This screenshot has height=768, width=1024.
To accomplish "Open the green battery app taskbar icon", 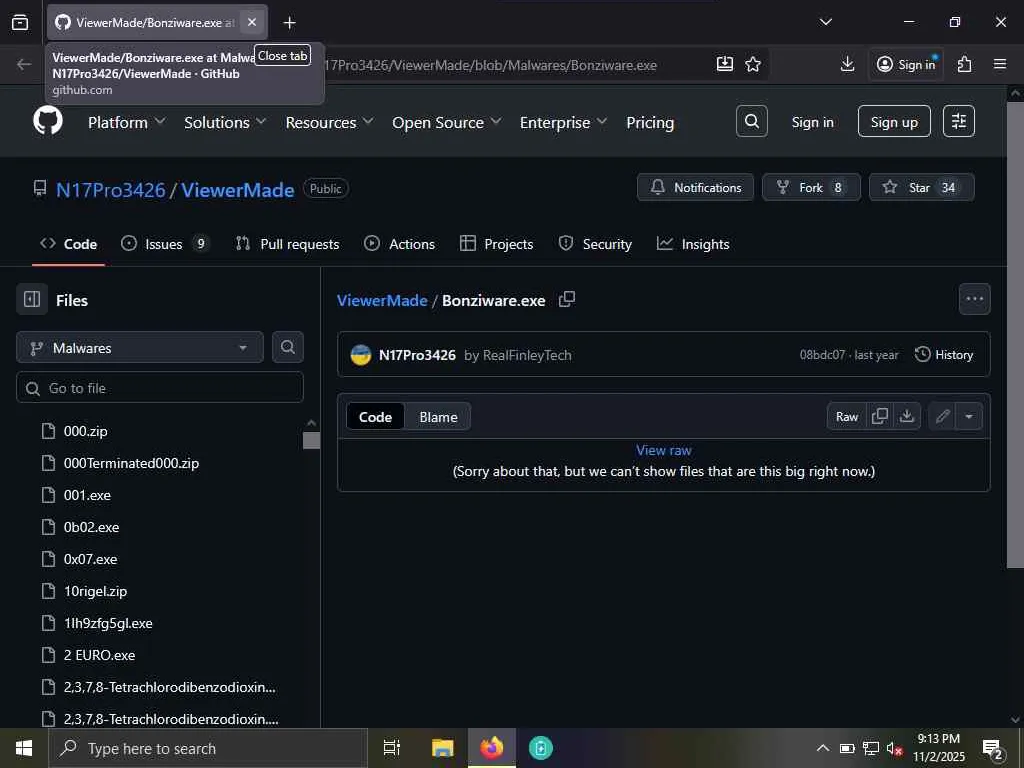I will 541,748.
